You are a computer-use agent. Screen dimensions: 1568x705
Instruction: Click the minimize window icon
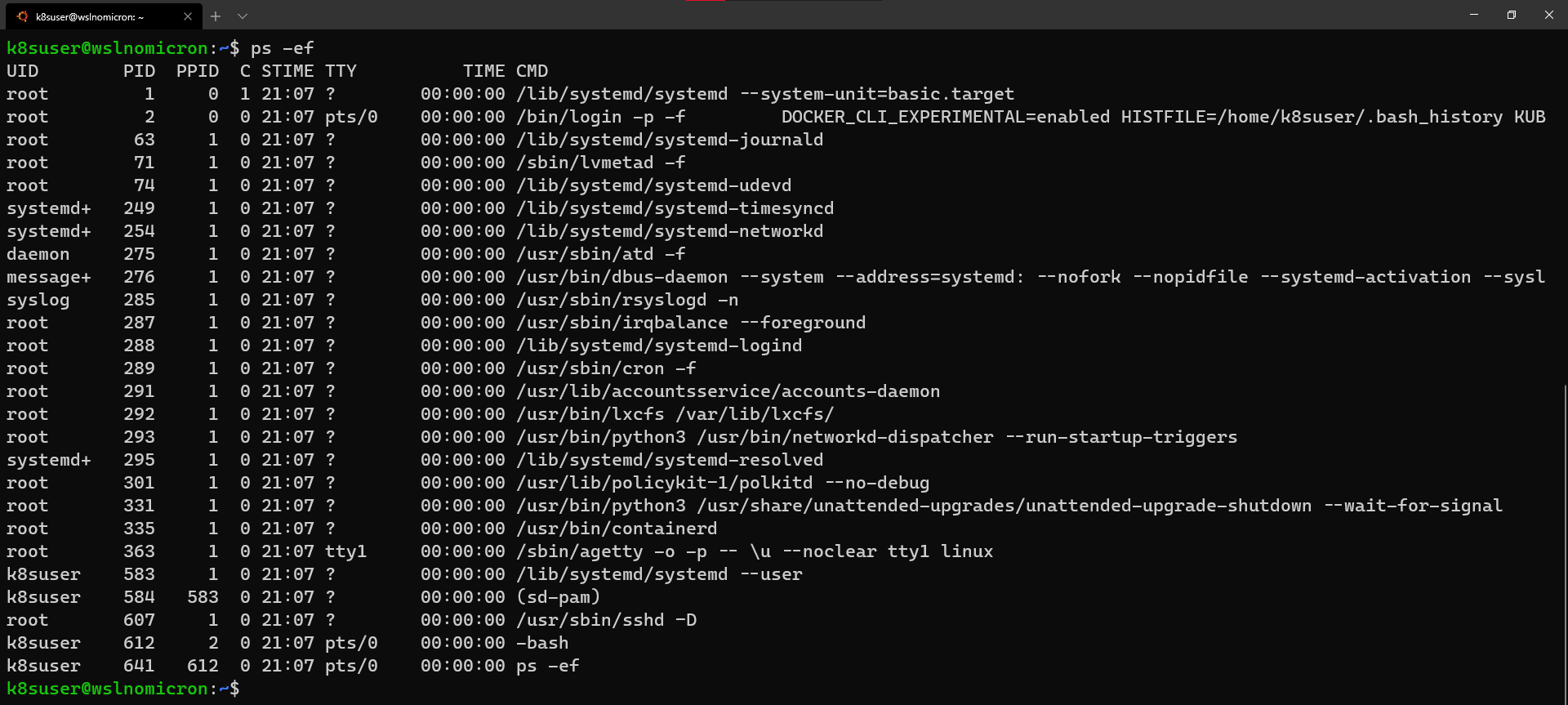click(x=1473, y=15)
